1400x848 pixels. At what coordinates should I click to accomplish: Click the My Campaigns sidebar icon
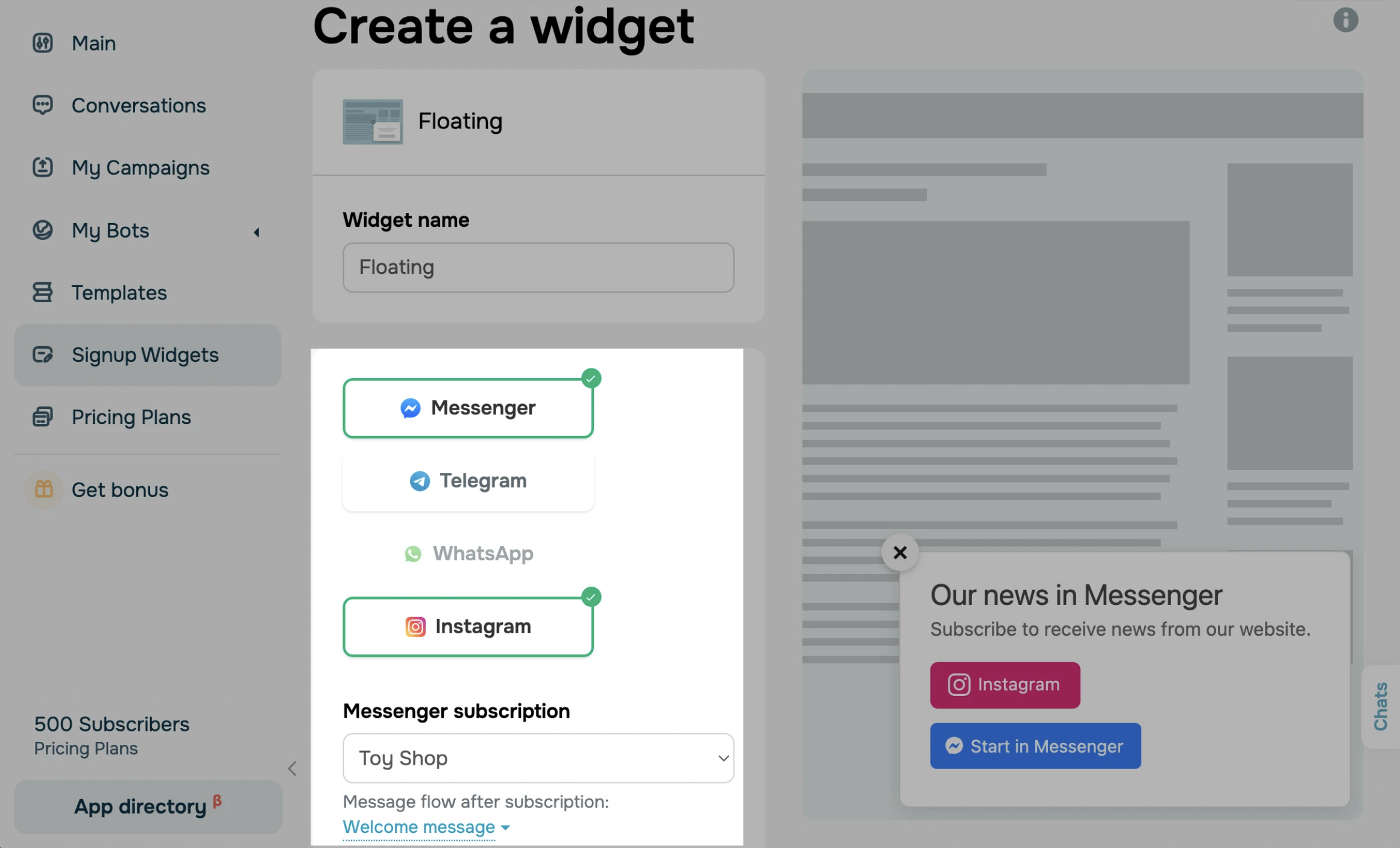point(42,167)
